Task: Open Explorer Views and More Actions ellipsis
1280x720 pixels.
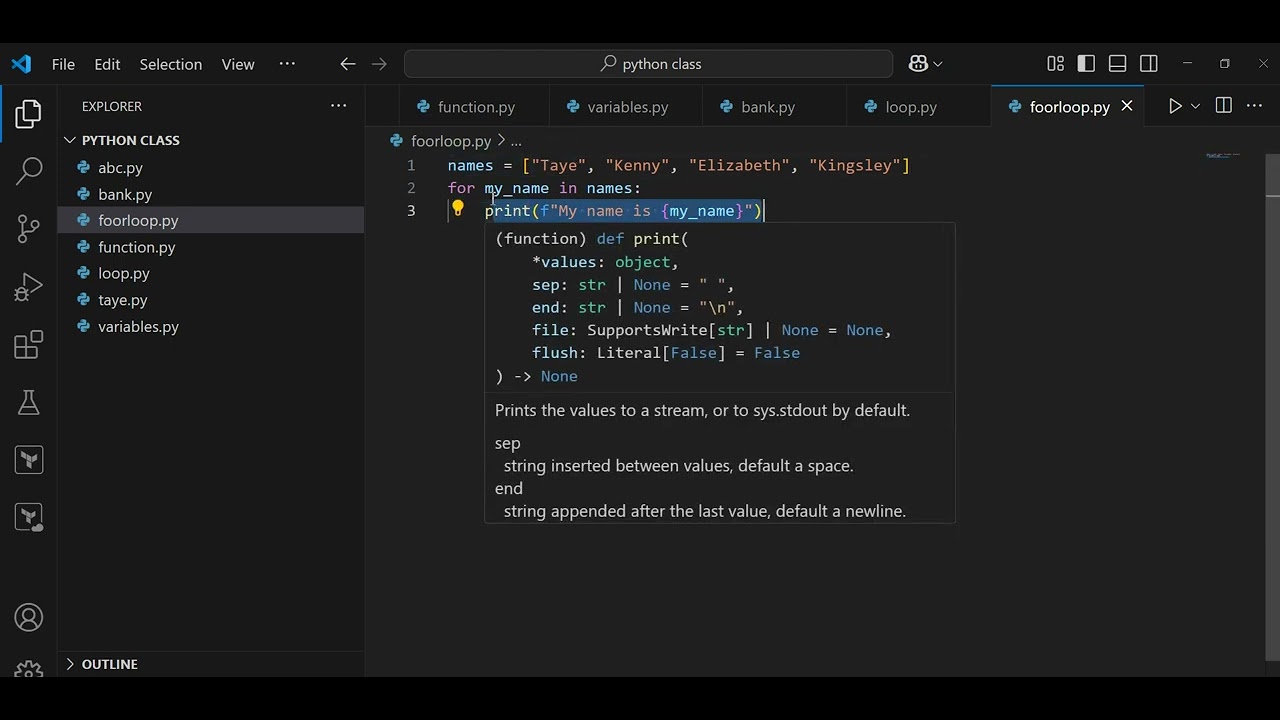Action: (x=339, y=106)
